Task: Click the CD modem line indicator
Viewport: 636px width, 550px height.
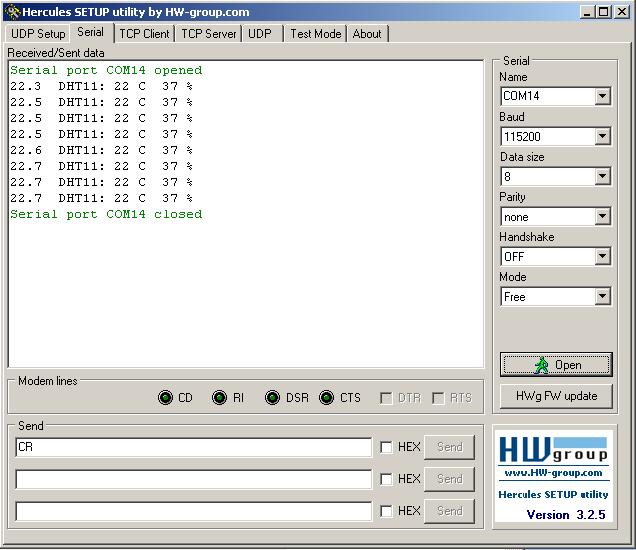Action: [165, 397]
